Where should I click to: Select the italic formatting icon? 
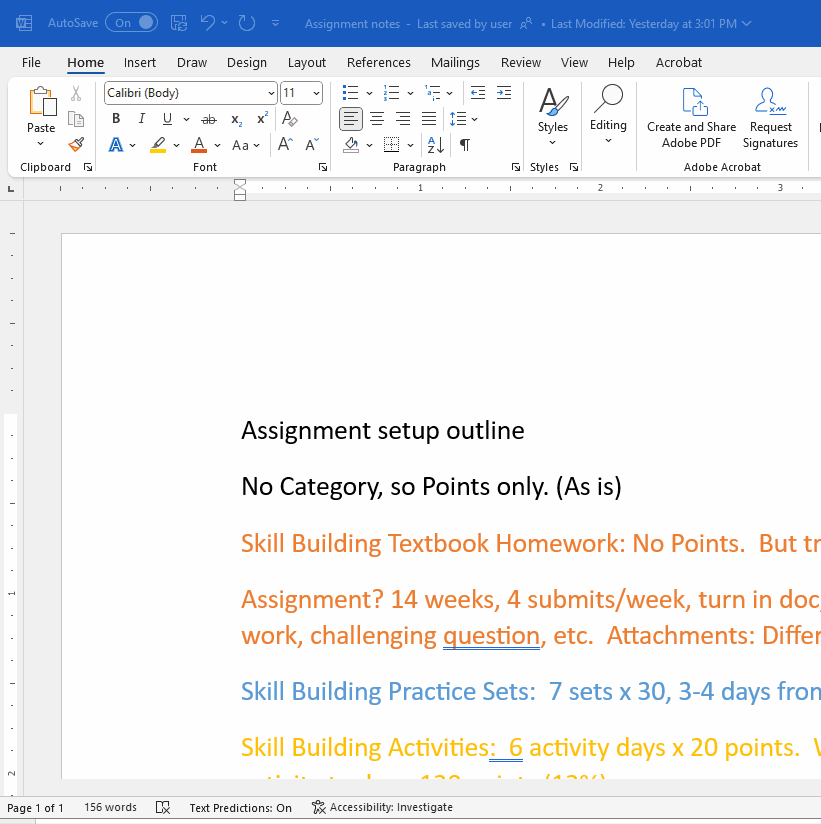point(141,118)
